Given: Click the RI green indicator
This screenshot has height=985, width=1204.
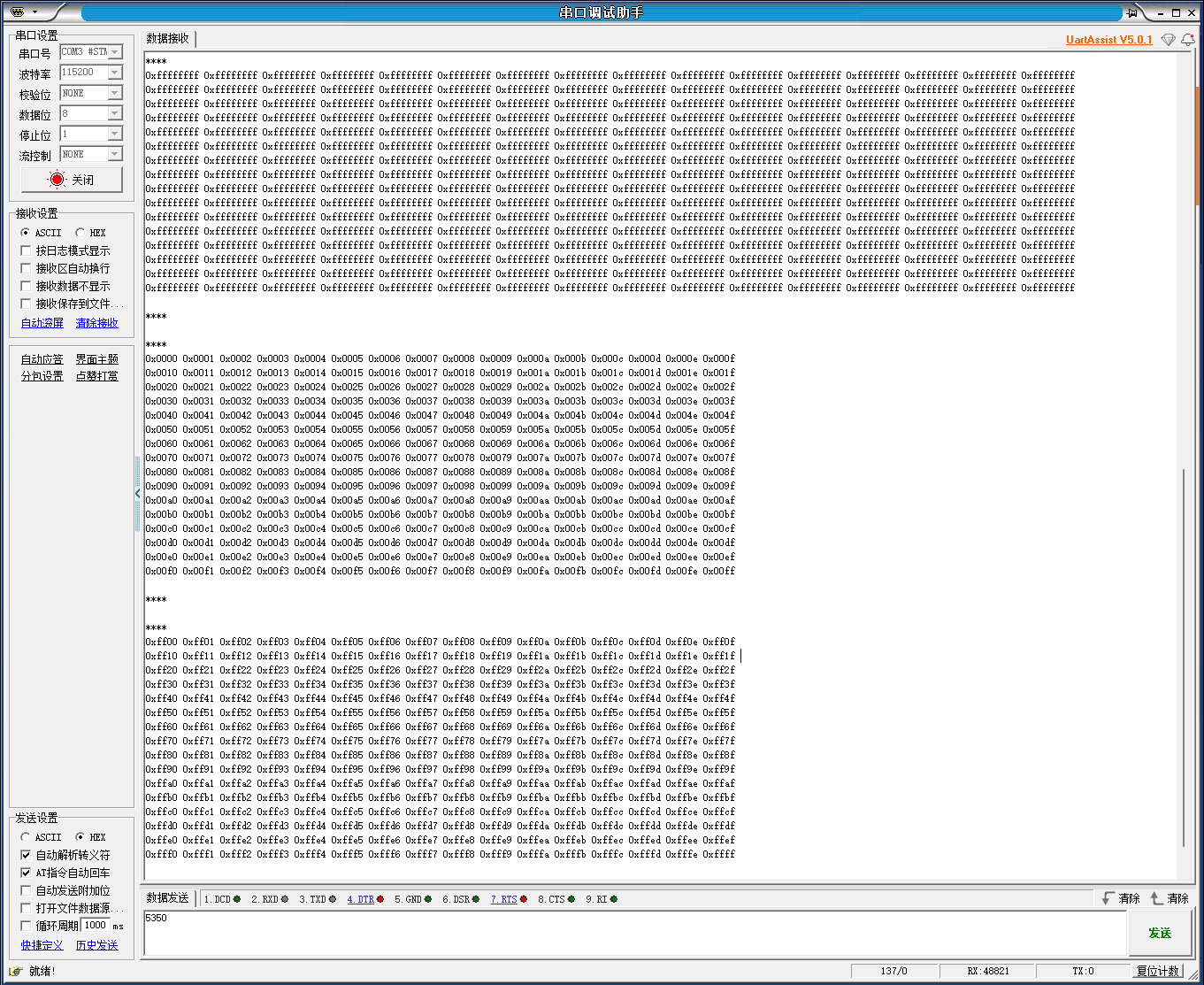Looking at the screenshot, I should [x=614, y=899].
